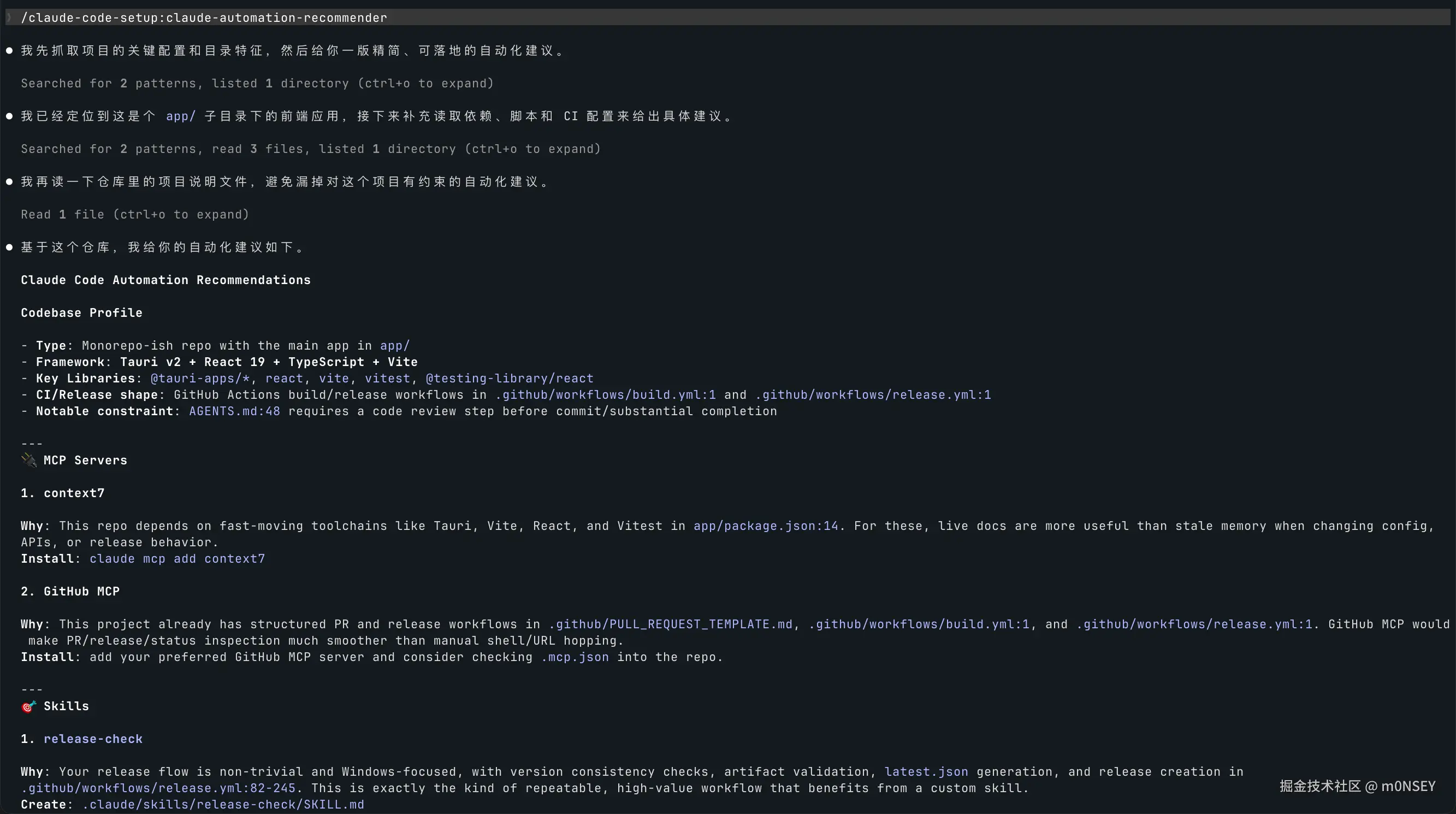Click the target icon beside Skills
Screen dimensions: 1456x814
[x=29, y=706]
